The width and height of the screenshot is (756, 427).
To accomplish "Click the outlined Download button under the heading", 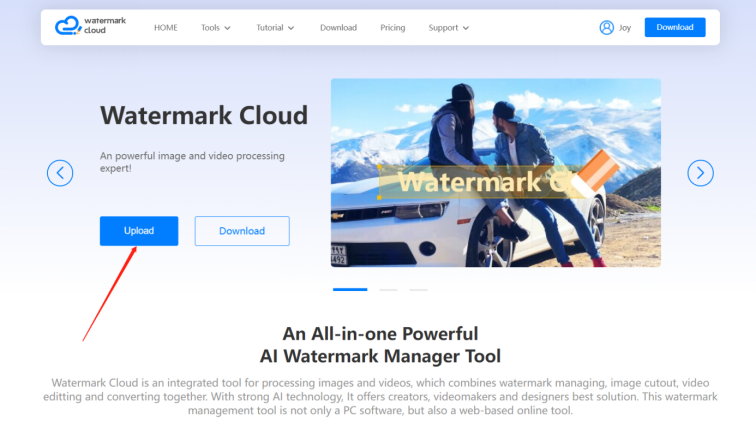I will [242, 231].
